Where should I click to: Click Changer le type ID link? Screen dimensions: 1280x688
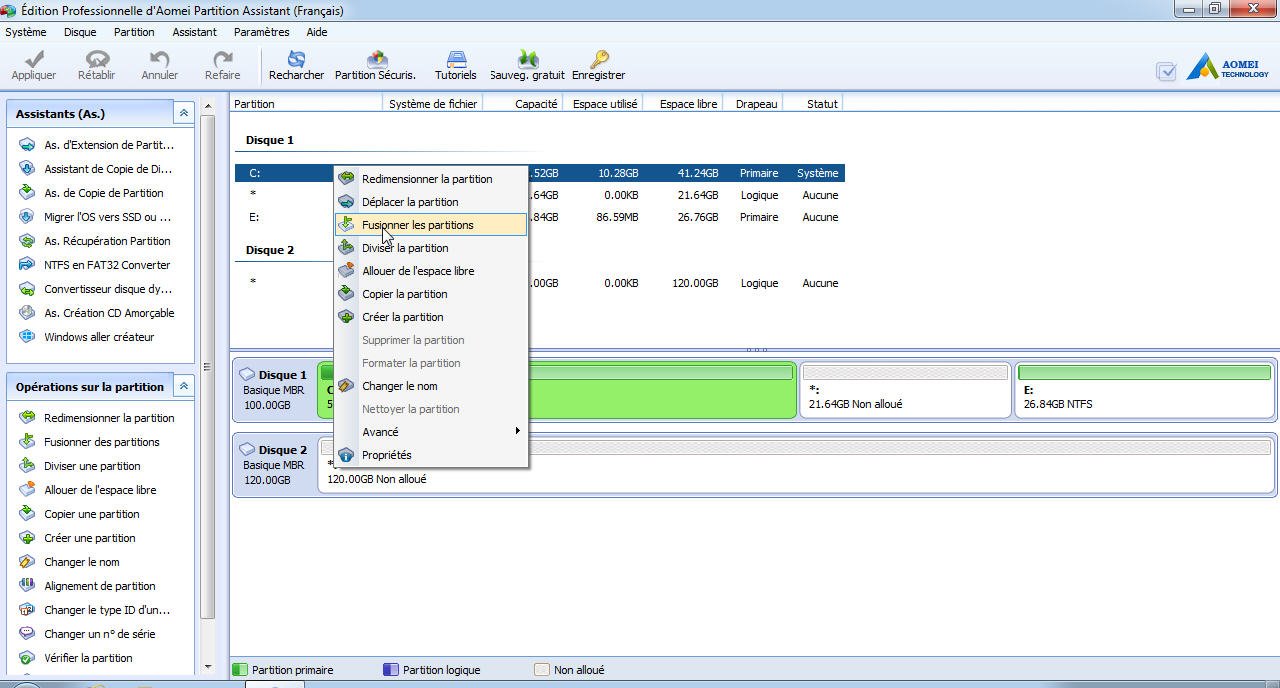(x=107, y=610)
